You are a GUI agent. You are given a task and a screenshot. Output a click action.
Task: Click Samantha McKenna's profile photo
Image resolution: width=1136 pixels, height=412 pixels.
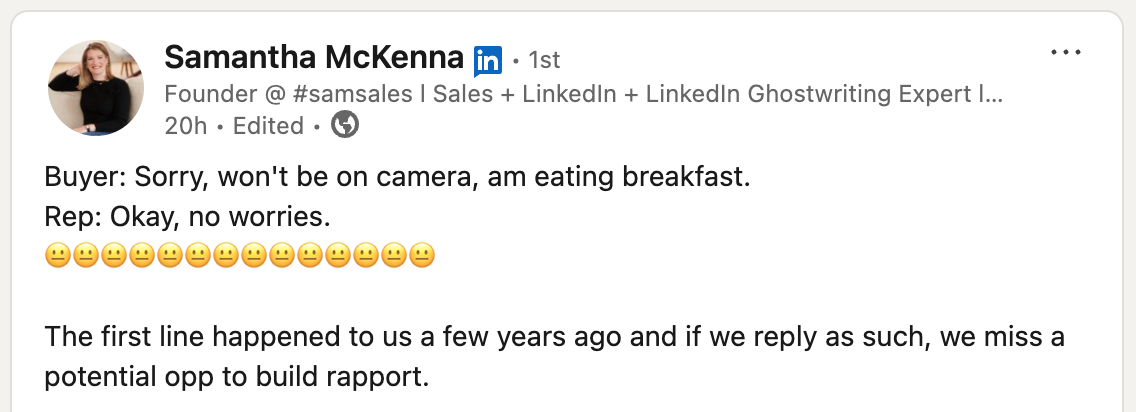click(x=96, y=88)
